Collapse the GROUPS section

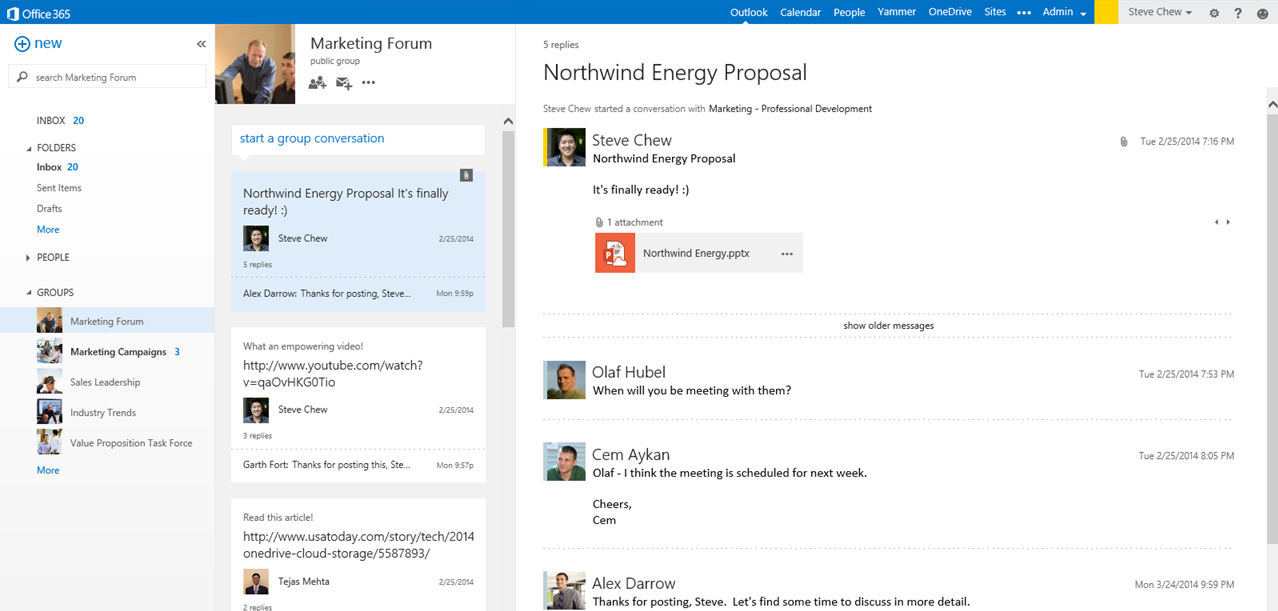point(28,293)
